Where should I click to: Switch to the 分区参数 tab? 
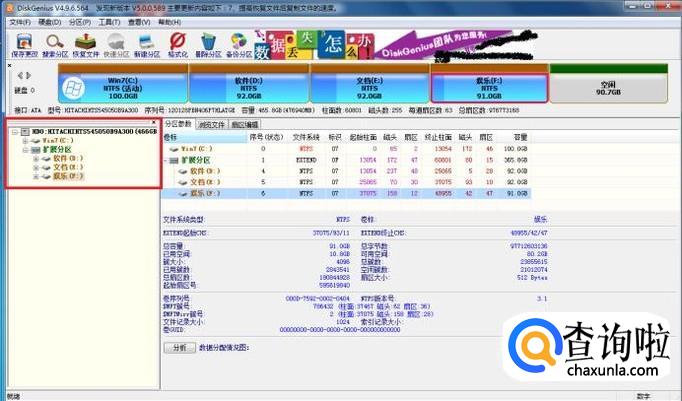tap(178, 124)
